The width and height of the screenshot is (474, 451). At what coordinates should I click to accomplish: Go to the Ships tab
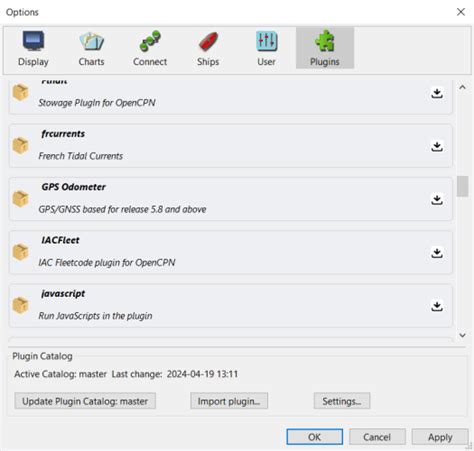208,48
